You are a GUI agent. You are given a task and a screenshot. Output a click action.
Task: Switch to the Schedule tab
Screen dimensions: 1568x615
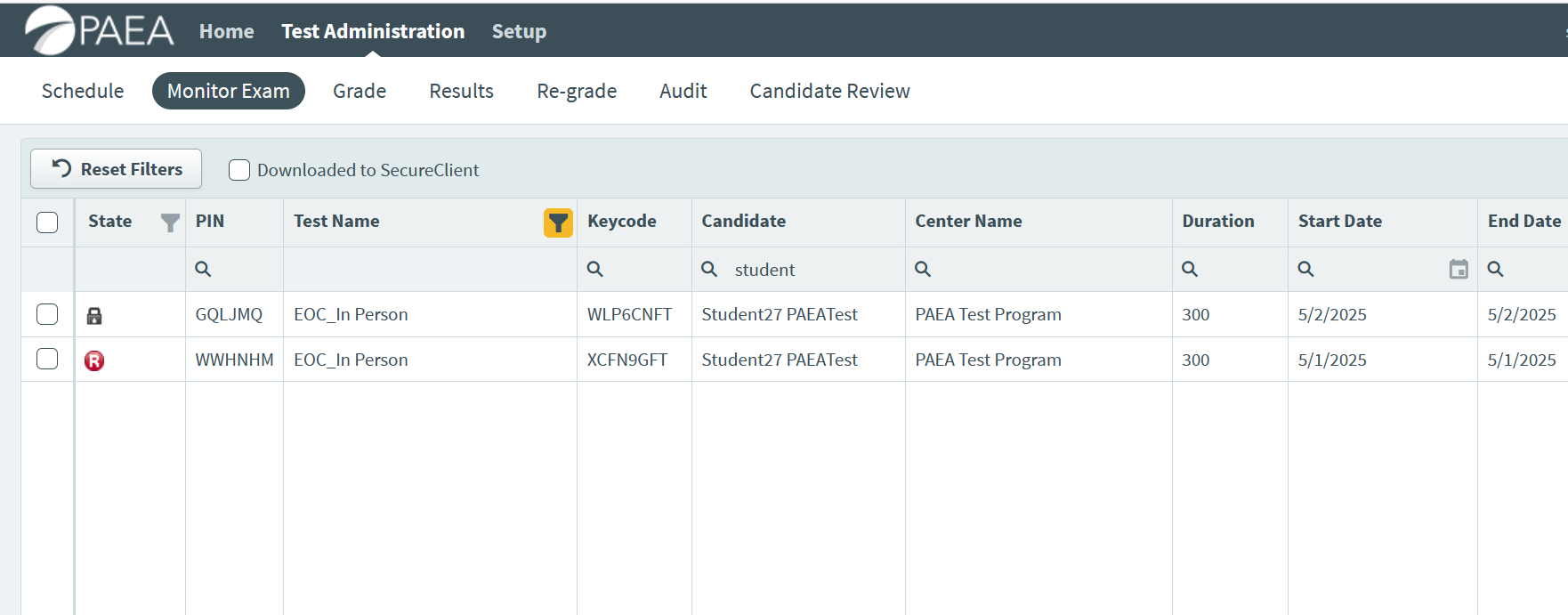(x=83, y=91)
